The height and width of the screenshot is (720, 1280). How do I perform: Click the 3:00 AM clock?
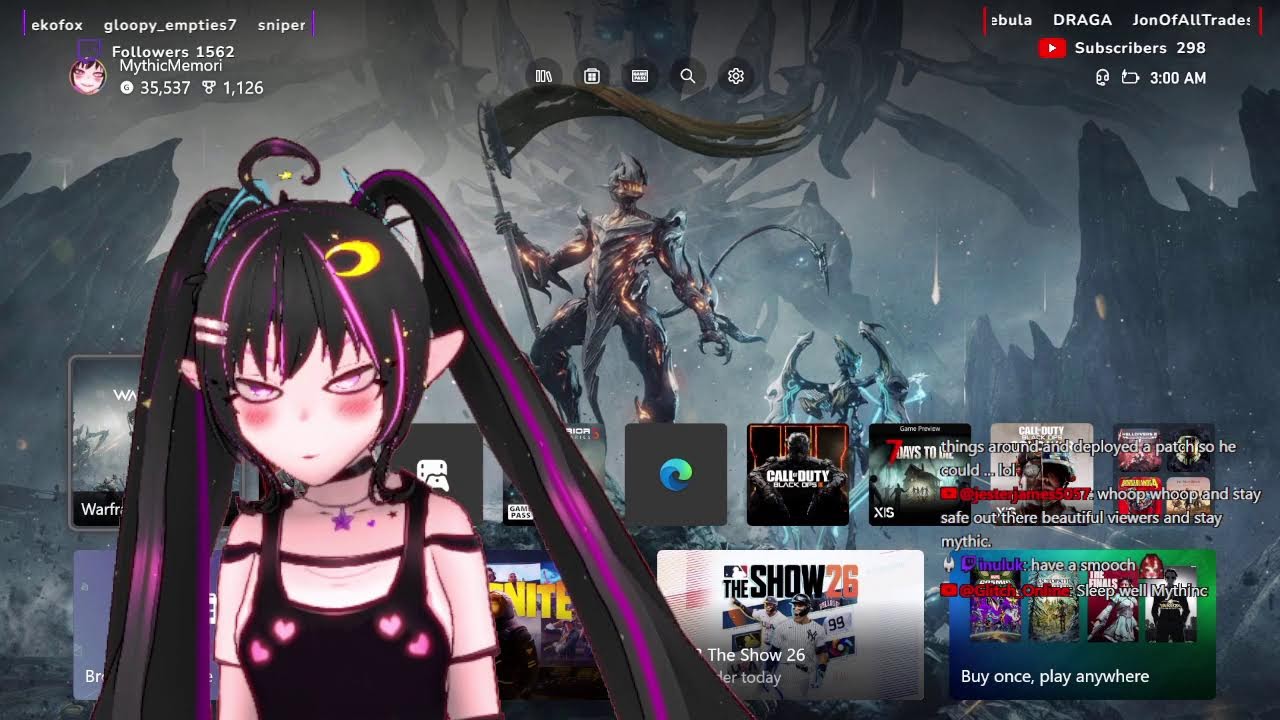point(1178,78)
